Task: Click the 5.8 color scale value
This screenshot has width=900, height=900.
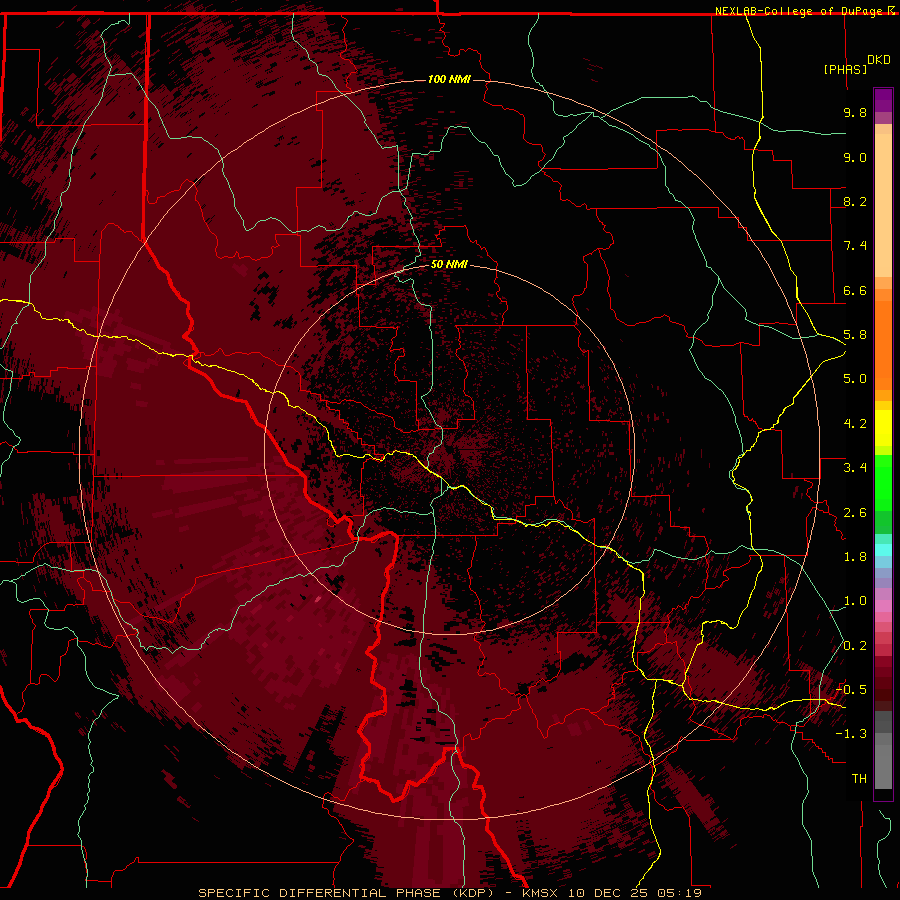Action: (855, 335)
